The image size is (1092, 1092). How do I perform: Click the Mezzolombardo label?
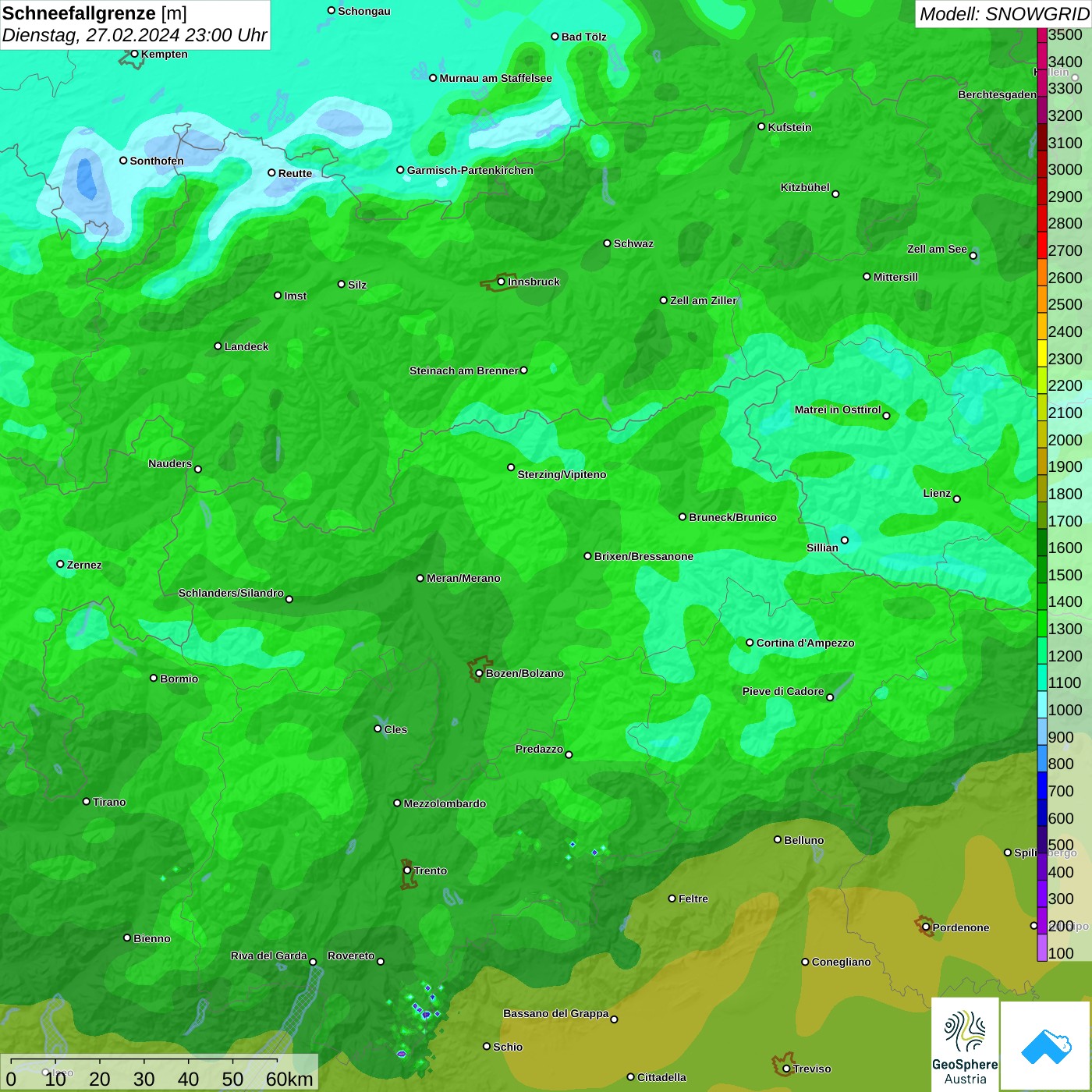click(445, 803)
